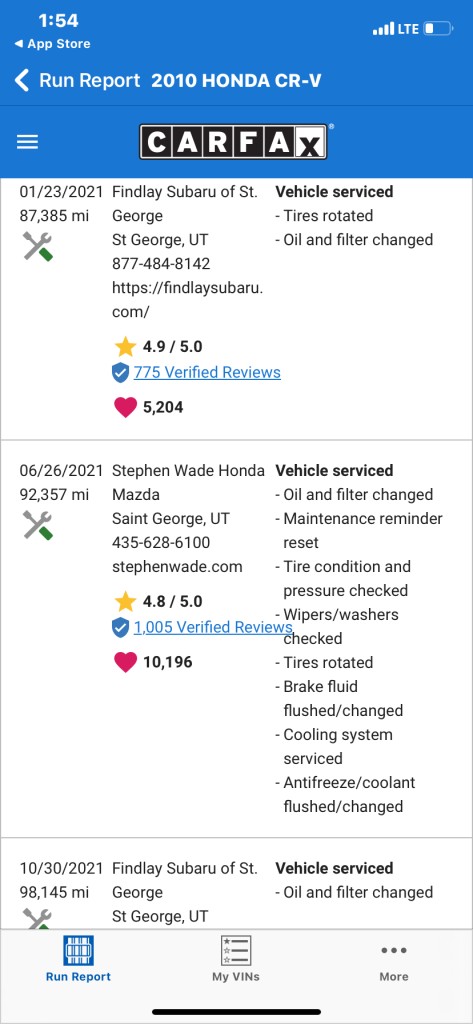Tap Findlay Subaru phone number 877-484-8142
This screenshot has width=473, height=1024.
point(161,264)
